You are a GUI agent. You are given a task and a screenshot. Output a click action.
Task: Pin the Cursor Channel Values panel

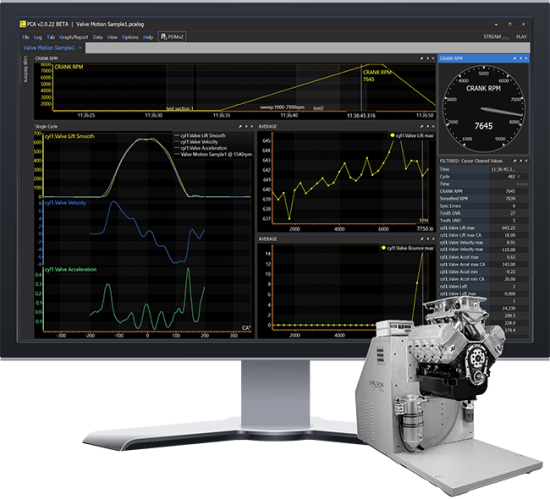[514, 161]
